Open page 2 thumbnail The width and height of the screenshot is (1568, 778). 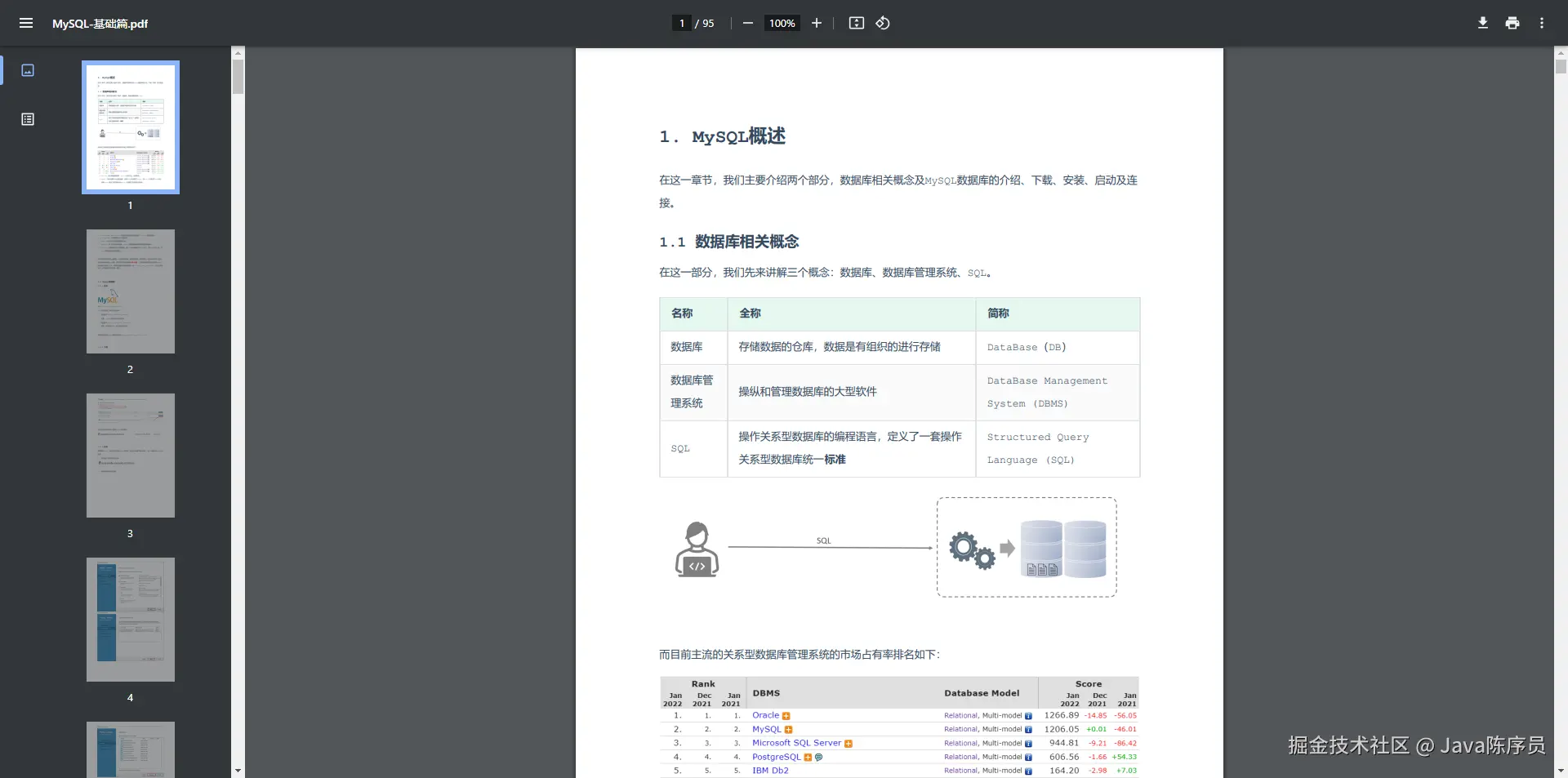point(131,291)
